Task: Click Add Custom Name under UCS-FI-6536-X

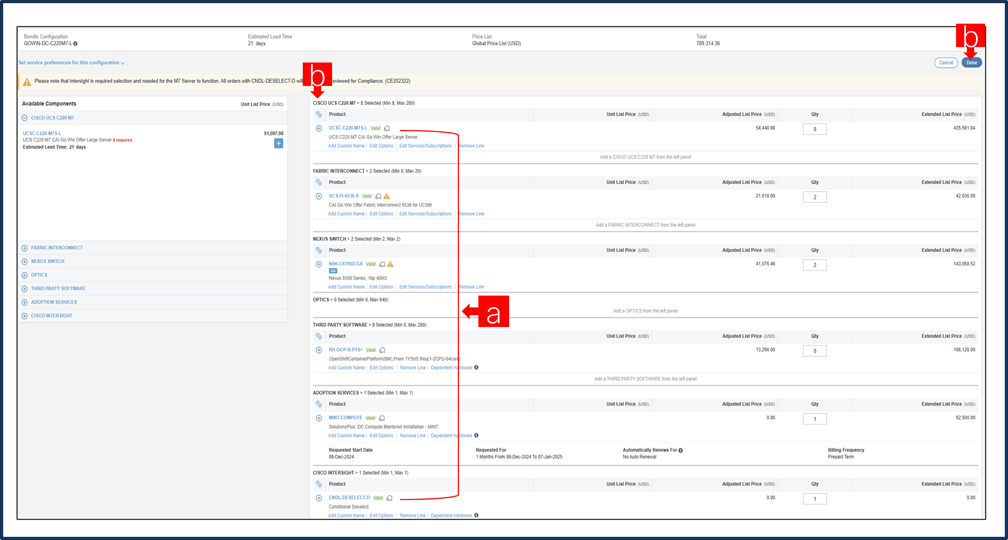Action: pos(346,213)
